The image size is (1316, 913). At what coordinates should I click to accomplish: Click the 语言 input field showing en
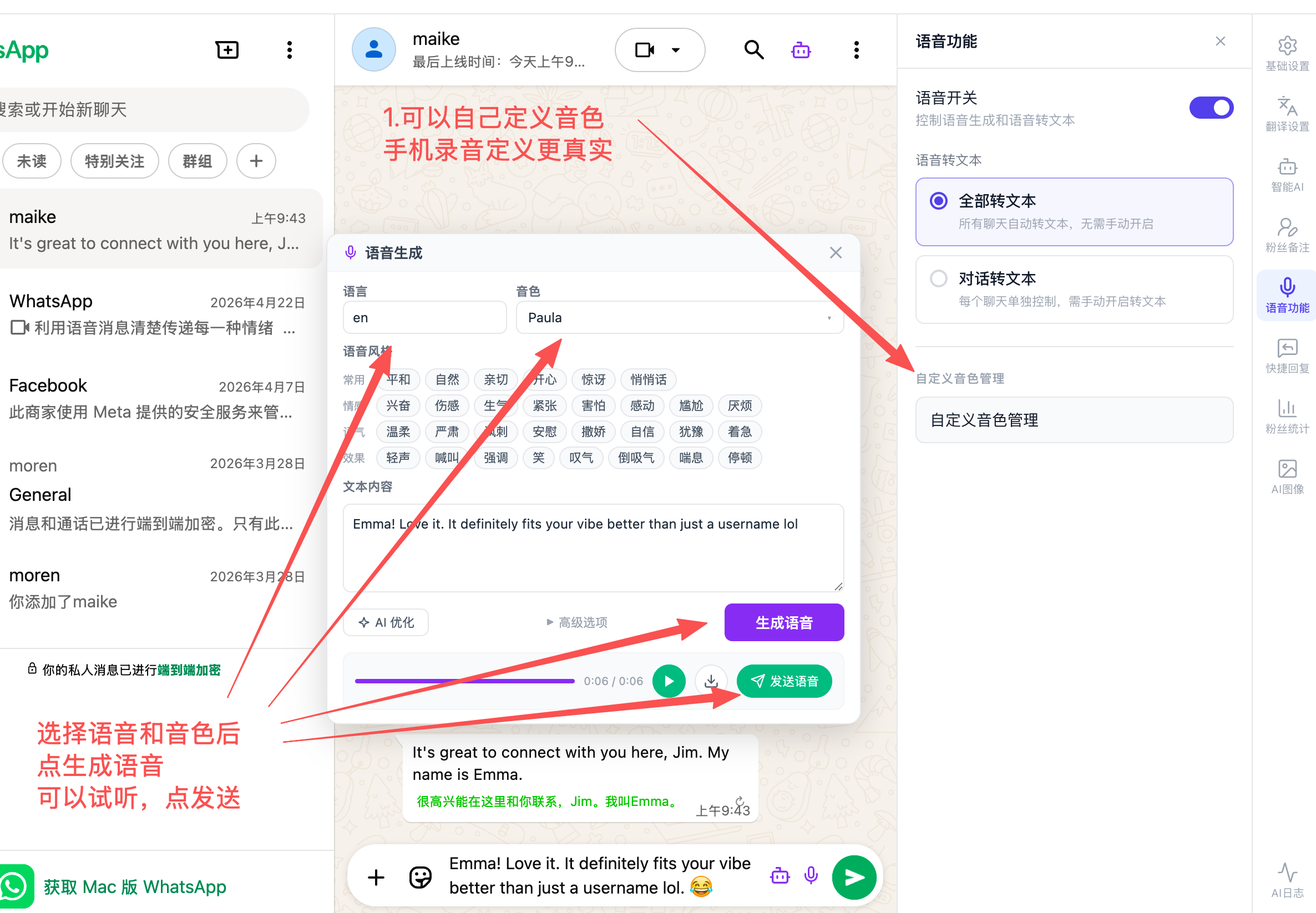pos(424,317)
